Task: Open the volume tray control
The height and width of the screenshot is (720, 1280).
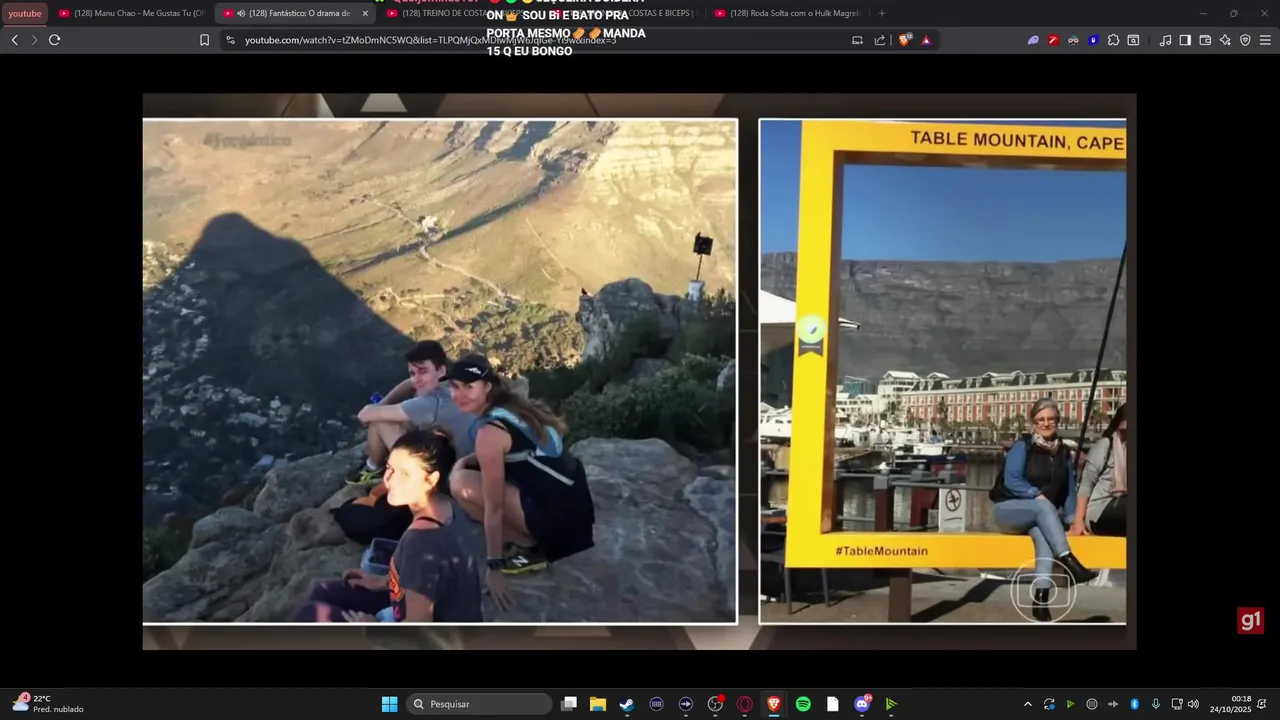Action: (1193, 704)
